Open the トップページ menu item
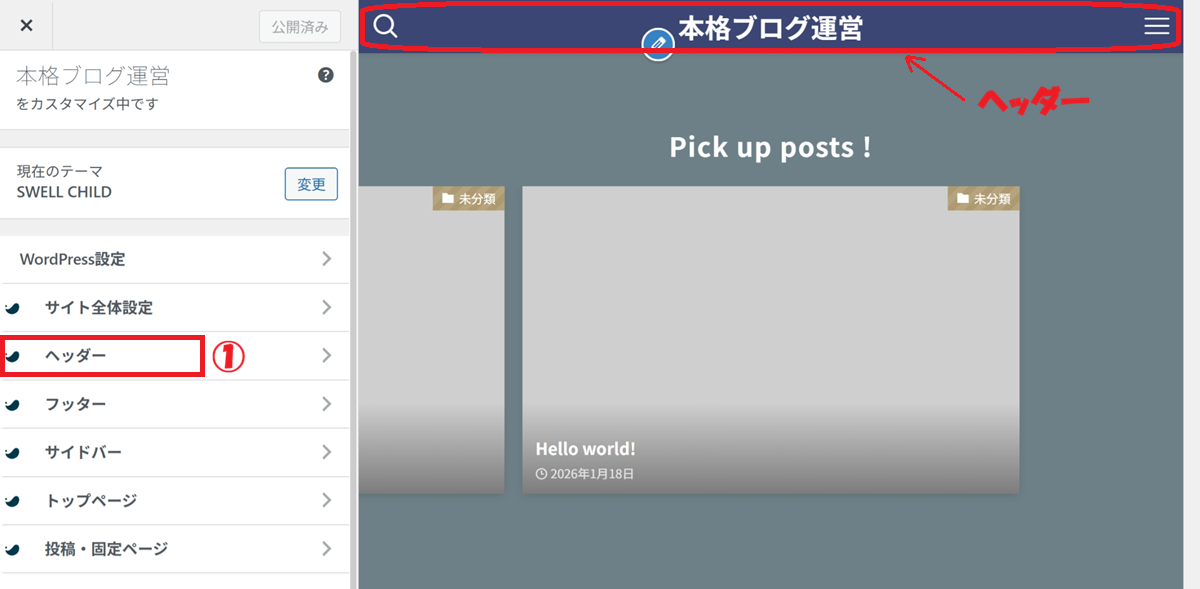The image size is (1200, 589). (91, 501)
